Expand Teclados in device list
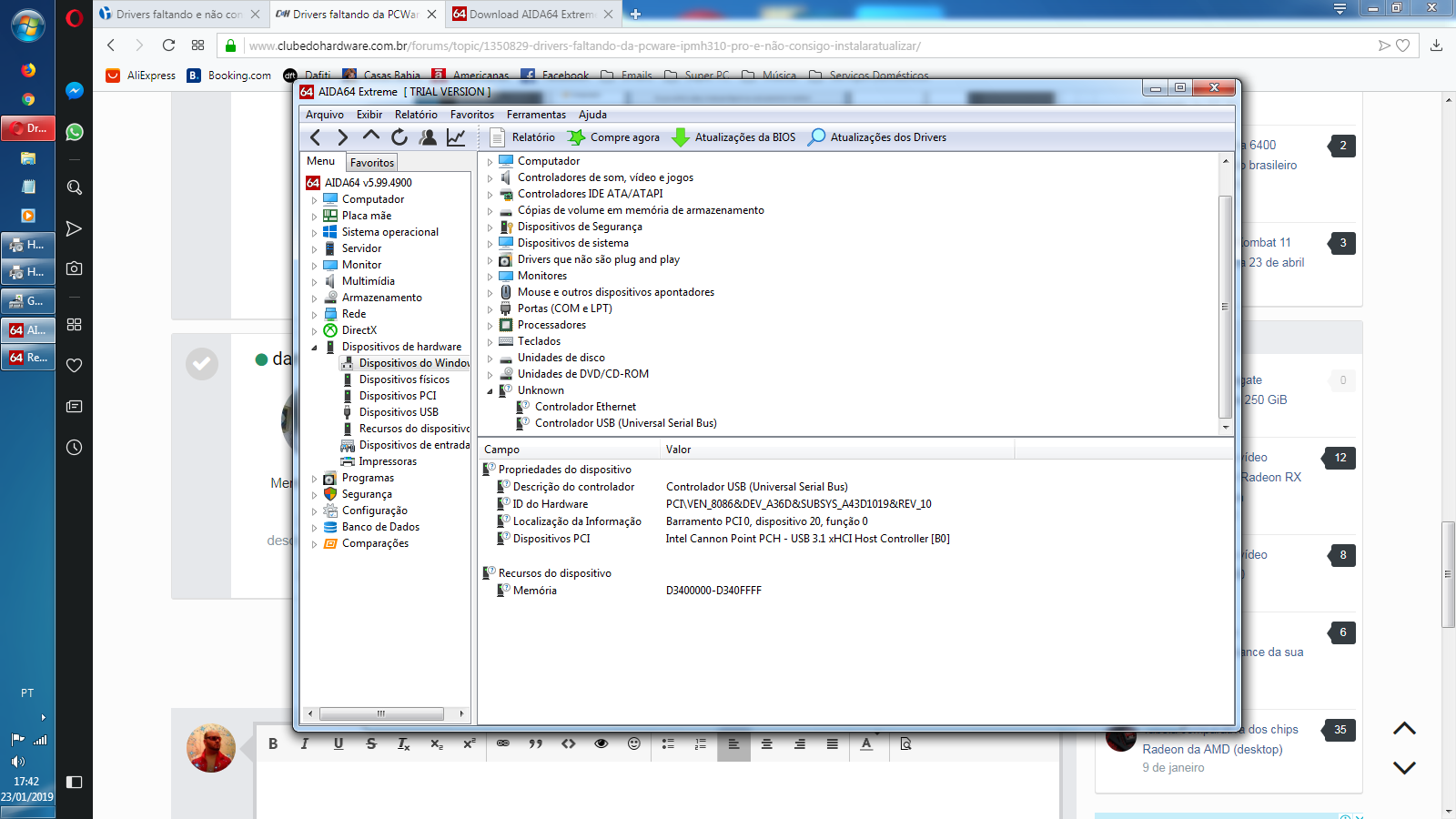The height and width of the screenshot is (819, 1456). click(490, 342)
